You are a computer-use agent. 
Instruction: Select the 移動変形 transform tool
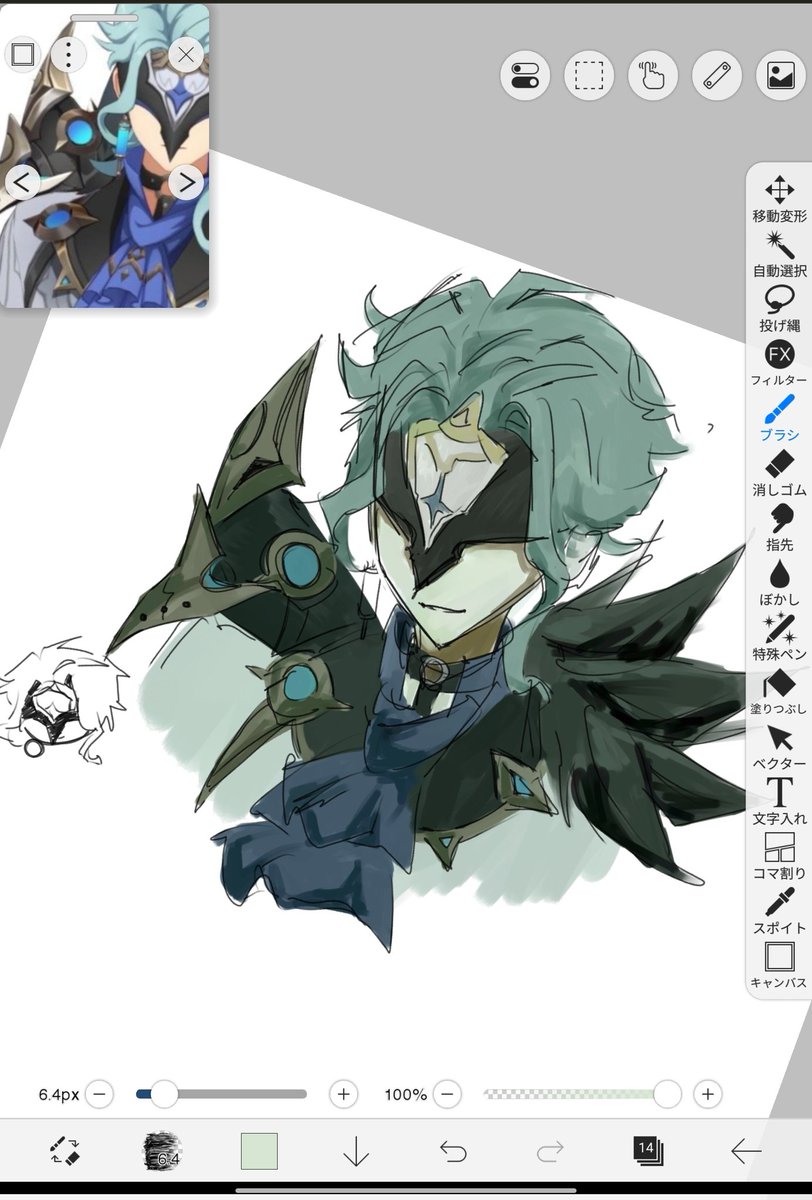pyautogui.click(x=779, y=199)
